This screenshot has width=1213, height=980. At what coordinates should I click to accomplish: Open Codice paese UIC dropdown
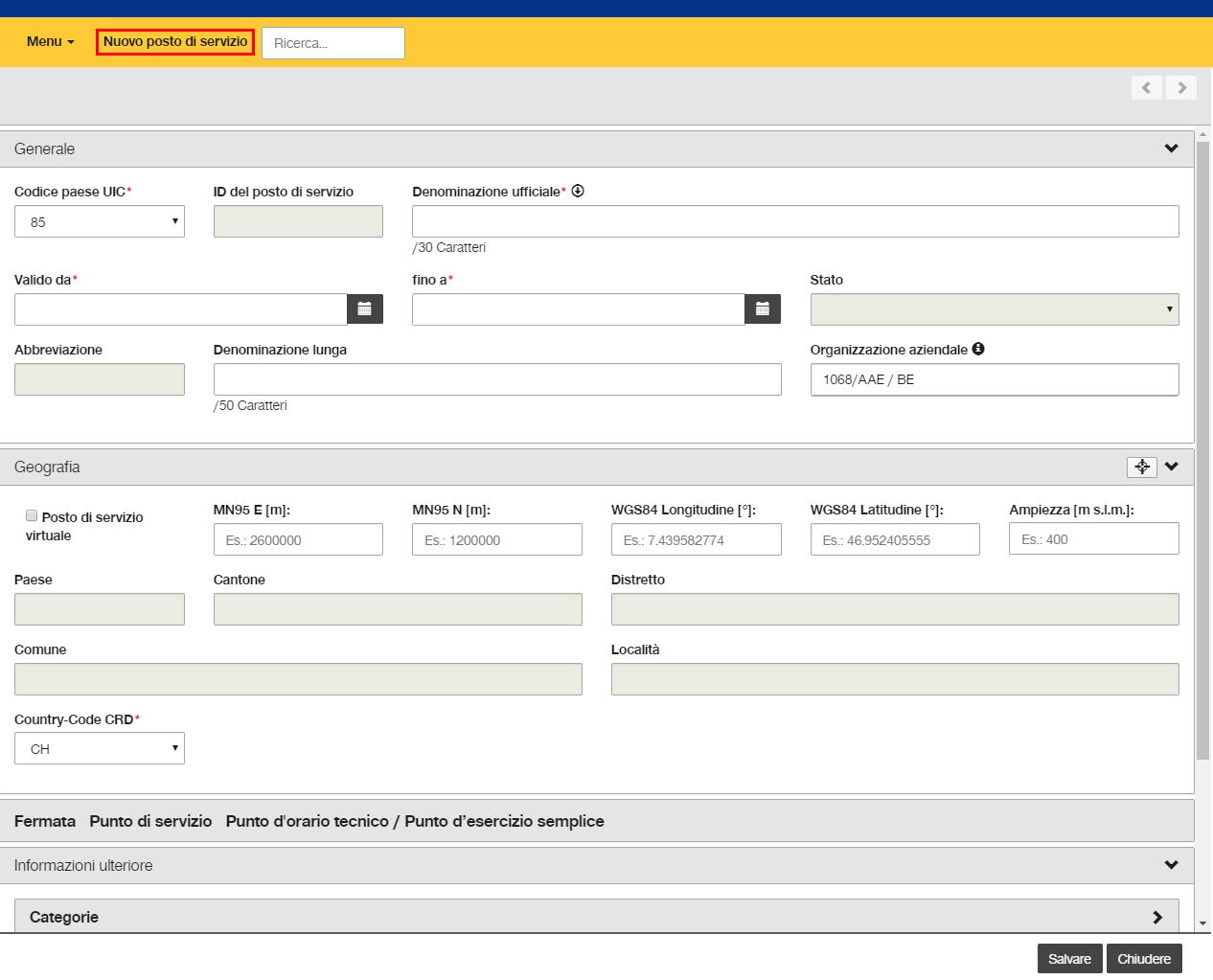point(100,221)
